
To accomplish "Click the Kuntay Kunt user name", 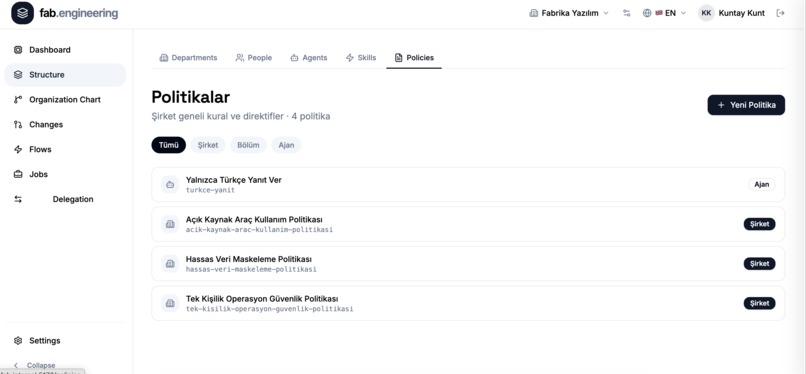I will click(x=741, y=13).
